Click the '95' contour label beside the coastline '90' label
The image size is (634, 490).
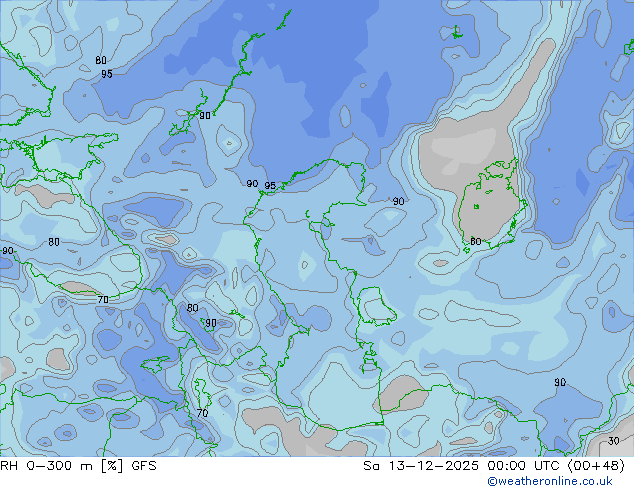tap(270, 186)
